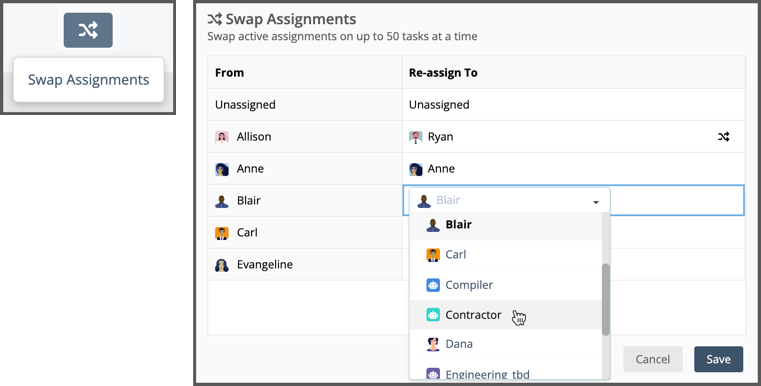Click the Anne re-assign cell
This screenshot has width=761, height=386.
click(x=574, y=169)
